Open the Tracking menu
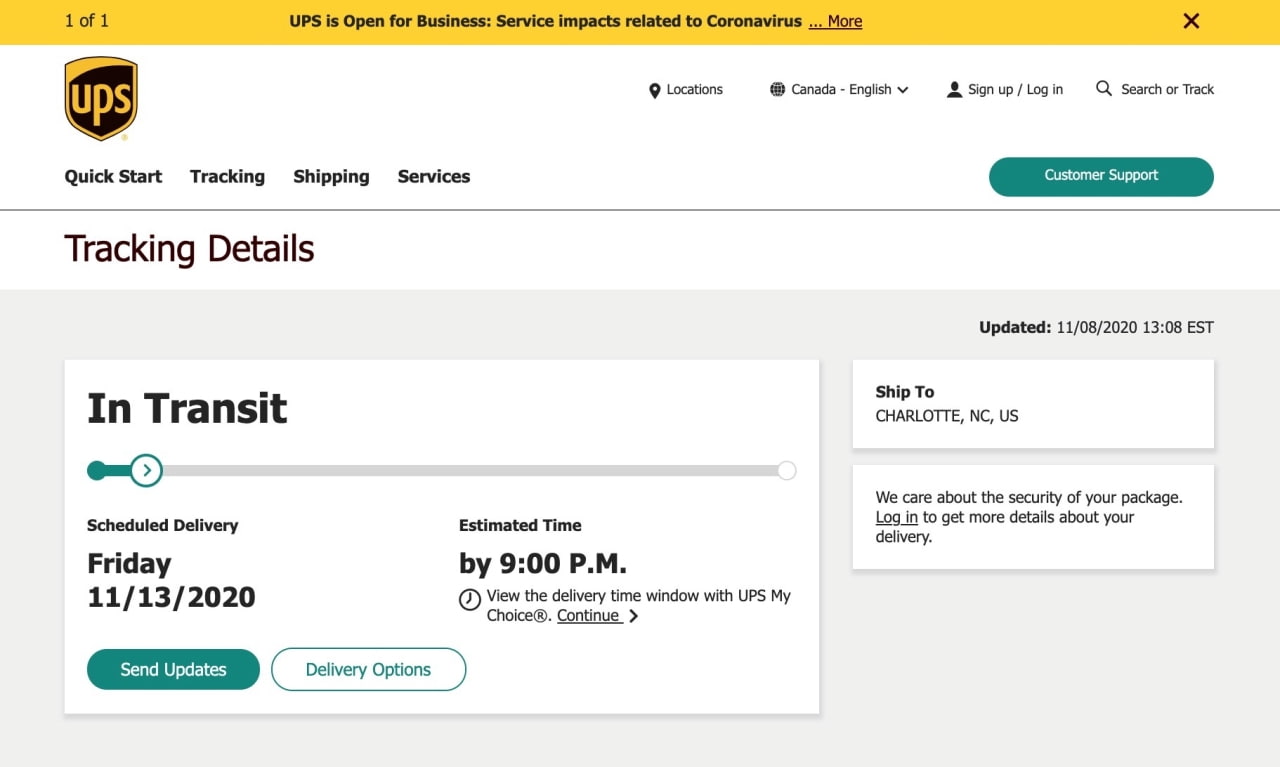 coord(227,176)
